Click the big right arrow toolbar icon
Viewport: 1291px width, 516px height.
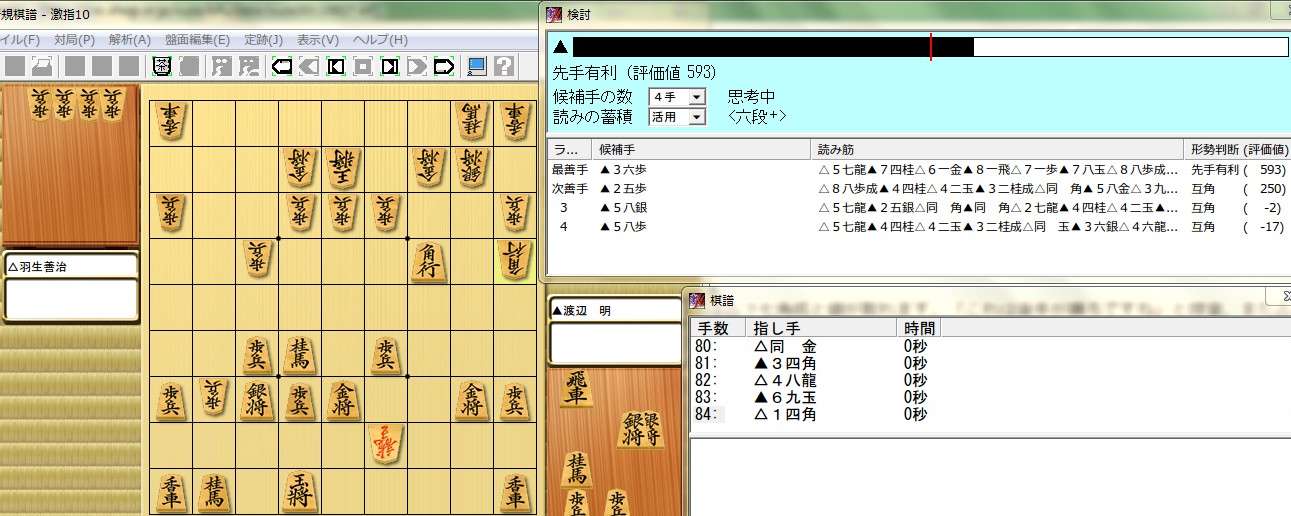[444, 66]
